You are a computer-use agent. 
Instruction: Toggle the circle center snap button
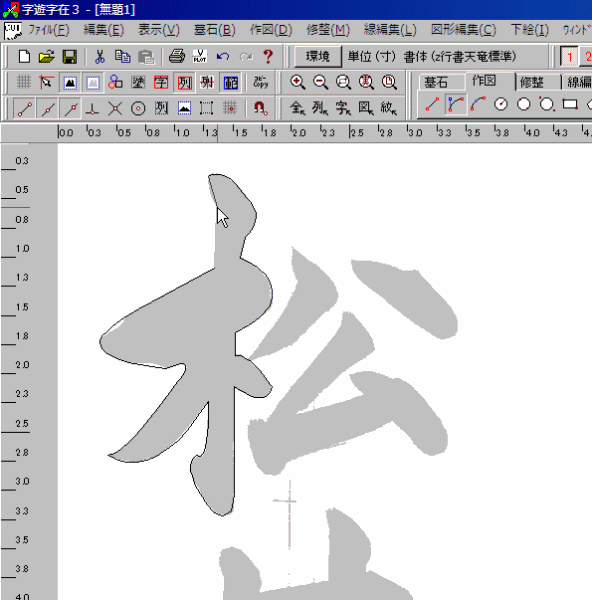tap(138, 109)
